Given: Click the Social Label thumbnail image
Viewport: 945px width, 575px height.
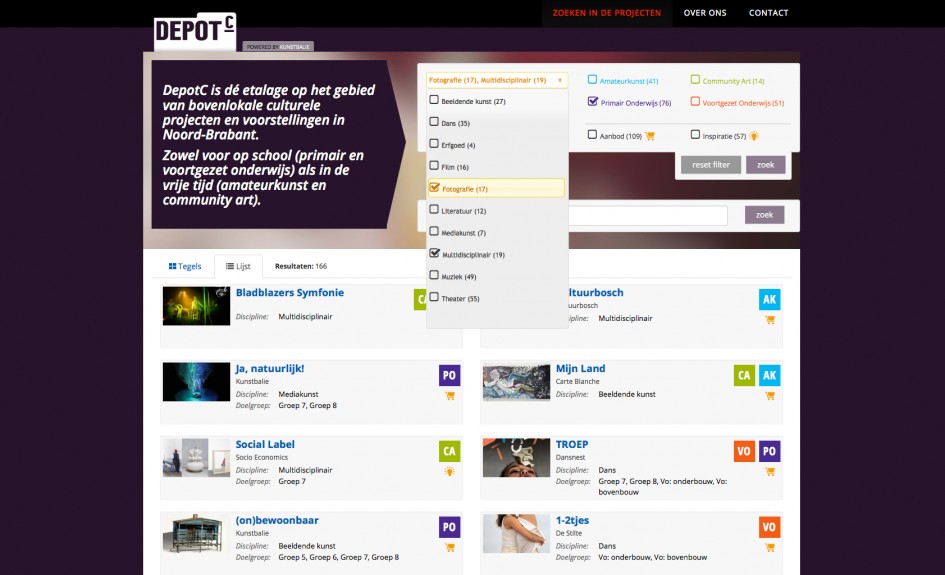Looking at the screenshot, I should [x=196, y=457].
